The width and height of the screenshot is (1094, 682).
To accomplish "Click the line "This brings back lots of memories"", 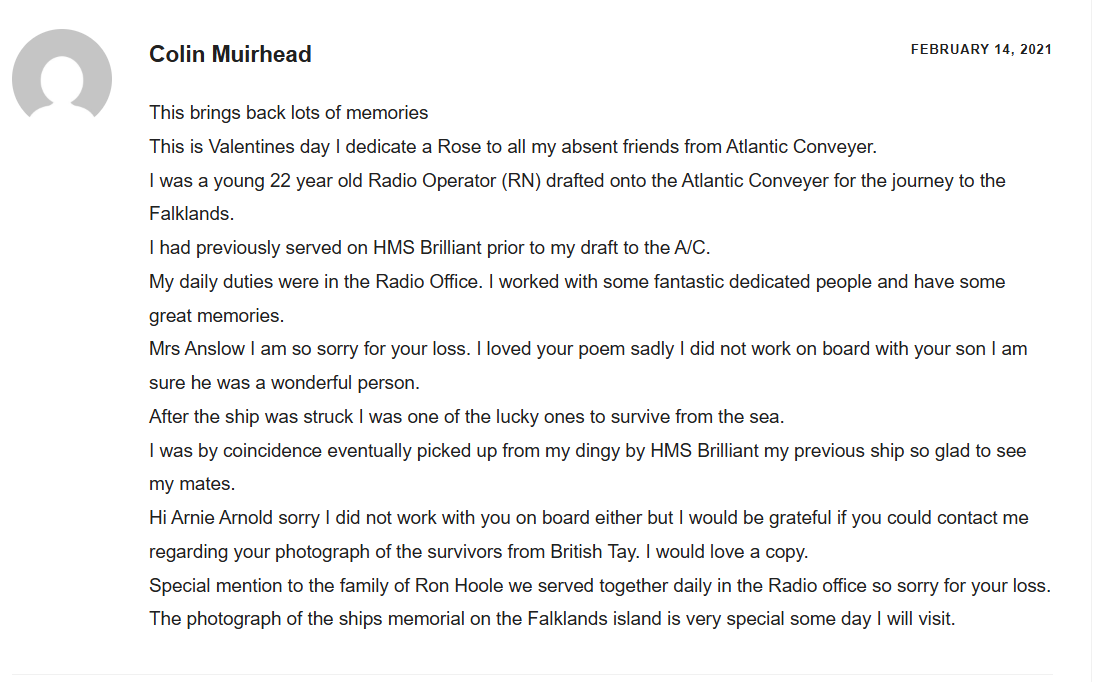I will pyautogui.click(x=288, y=113).
